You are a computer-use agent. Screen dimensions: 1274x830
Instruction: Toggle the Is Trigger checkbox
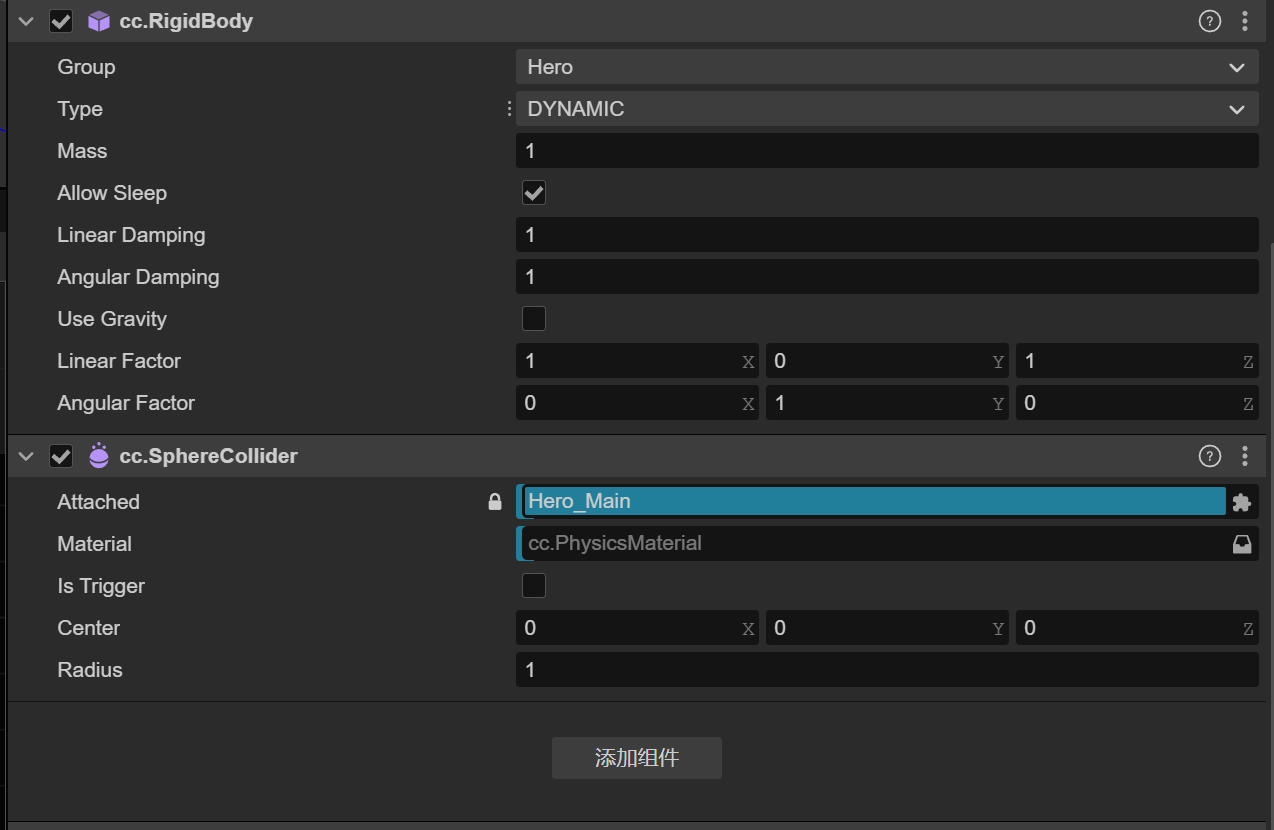pyautogui.click(x=534, y=586)
